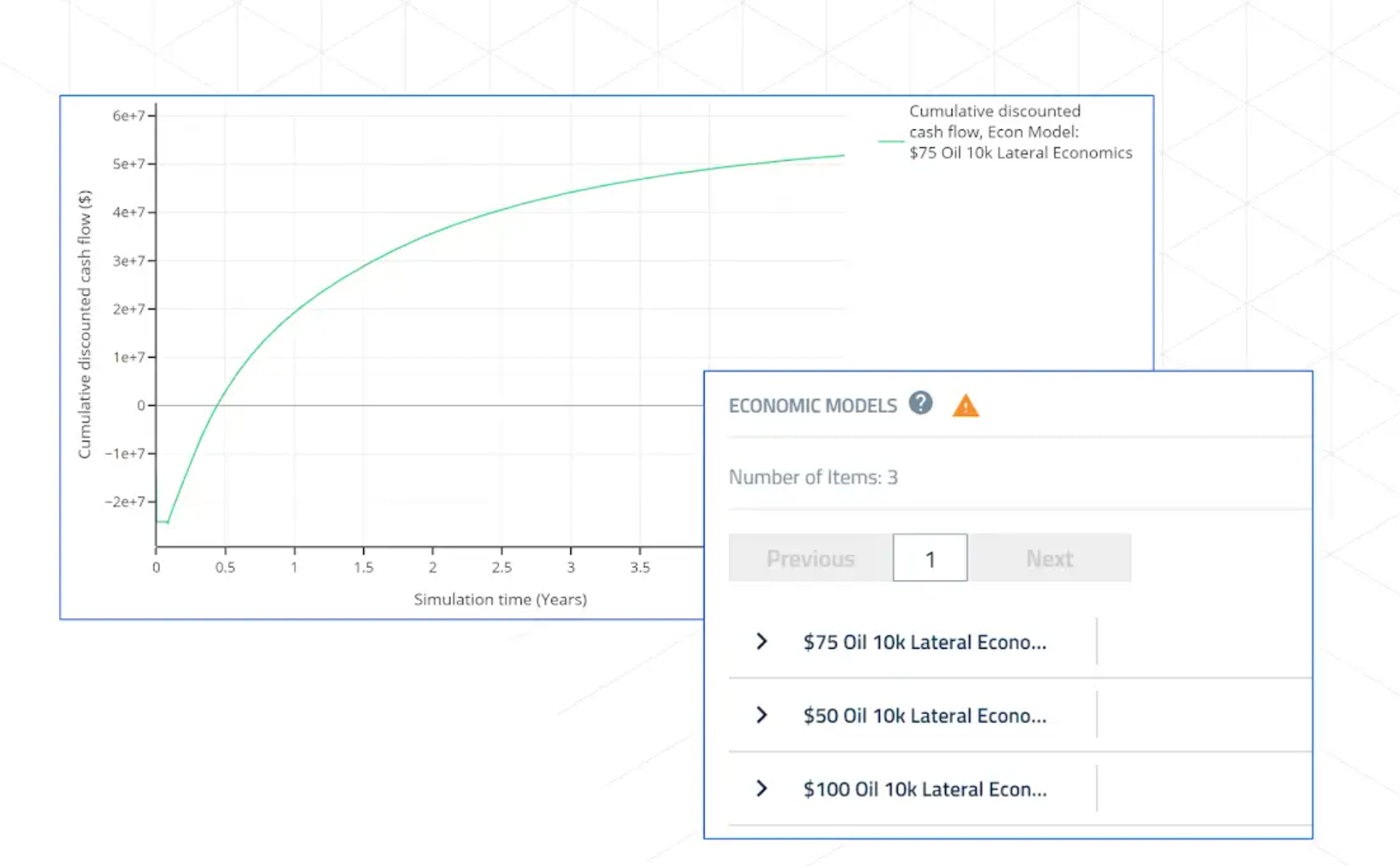Click the Cumulative discounted cash flow axis title
The image size is (1400, 866).
(85, 324)
